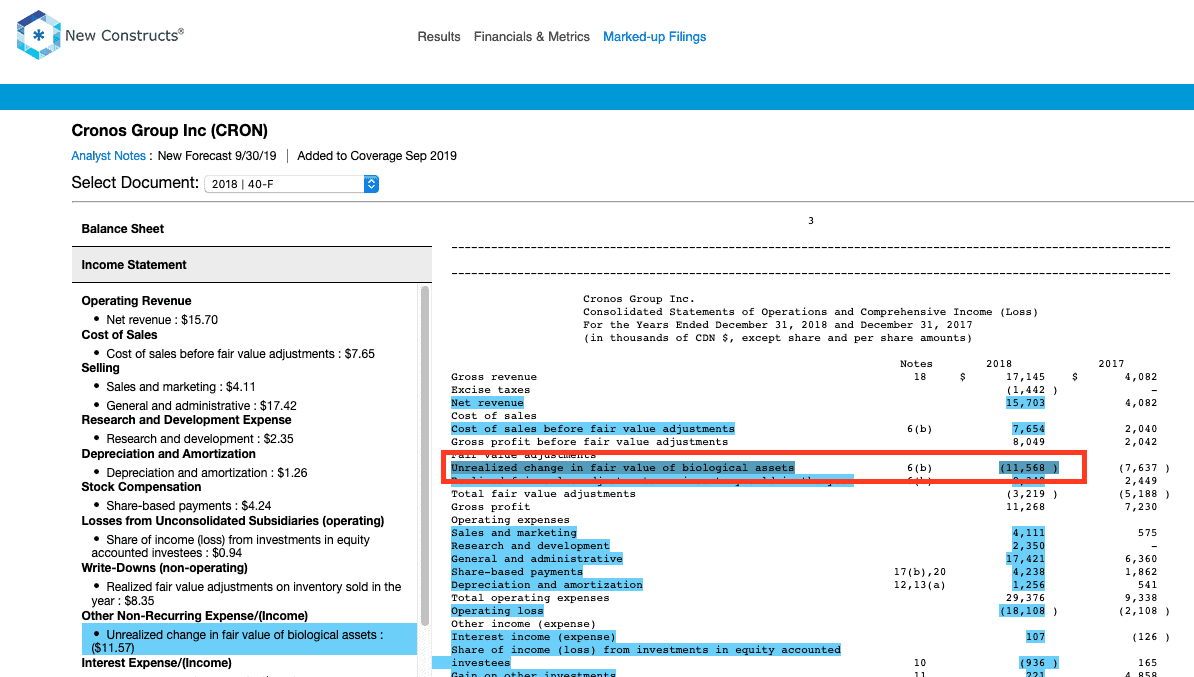Click Write-Downs (non-operating) heading

164,568
